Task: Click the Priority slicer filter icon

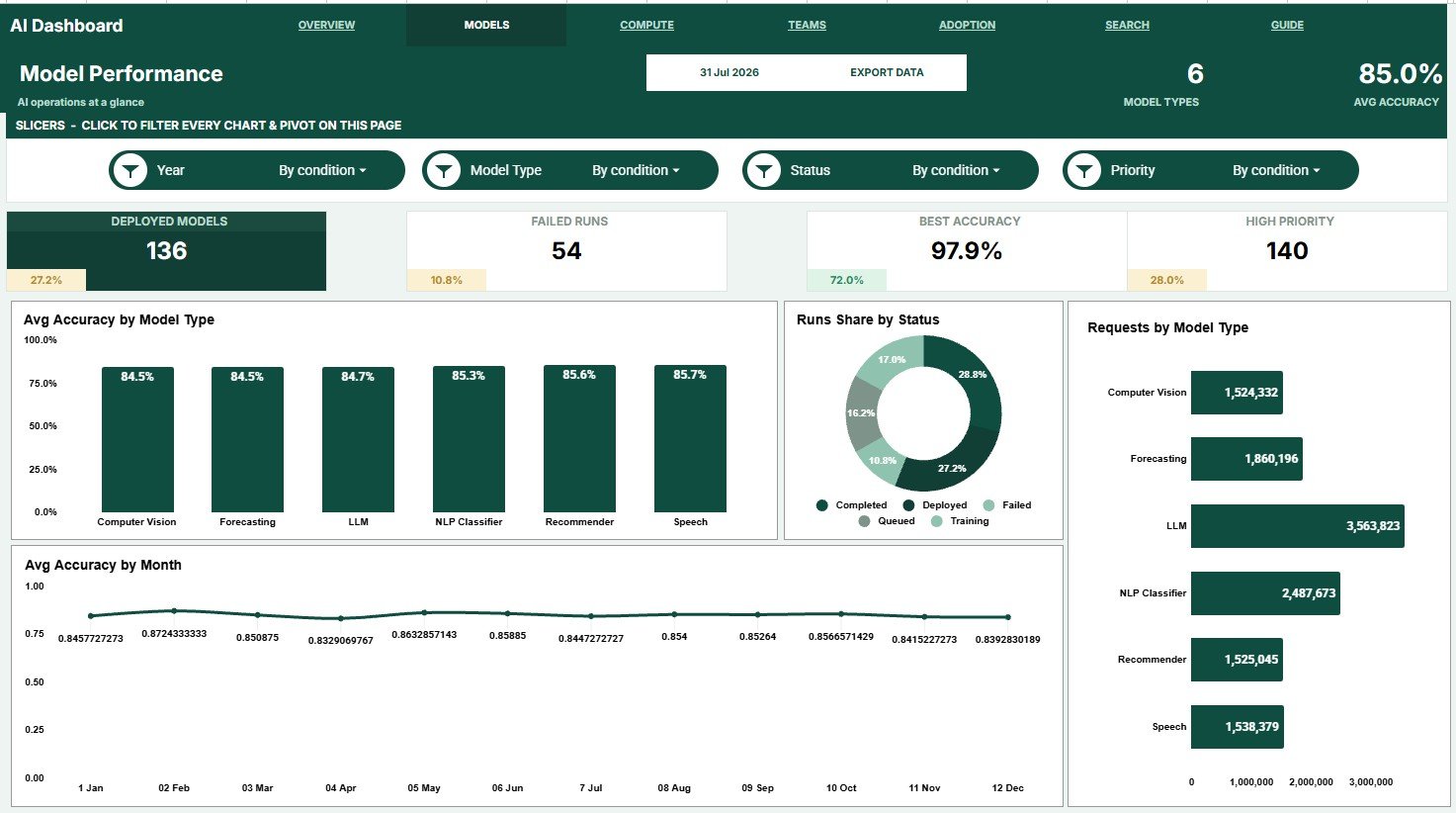Action: pos(1084,170)
